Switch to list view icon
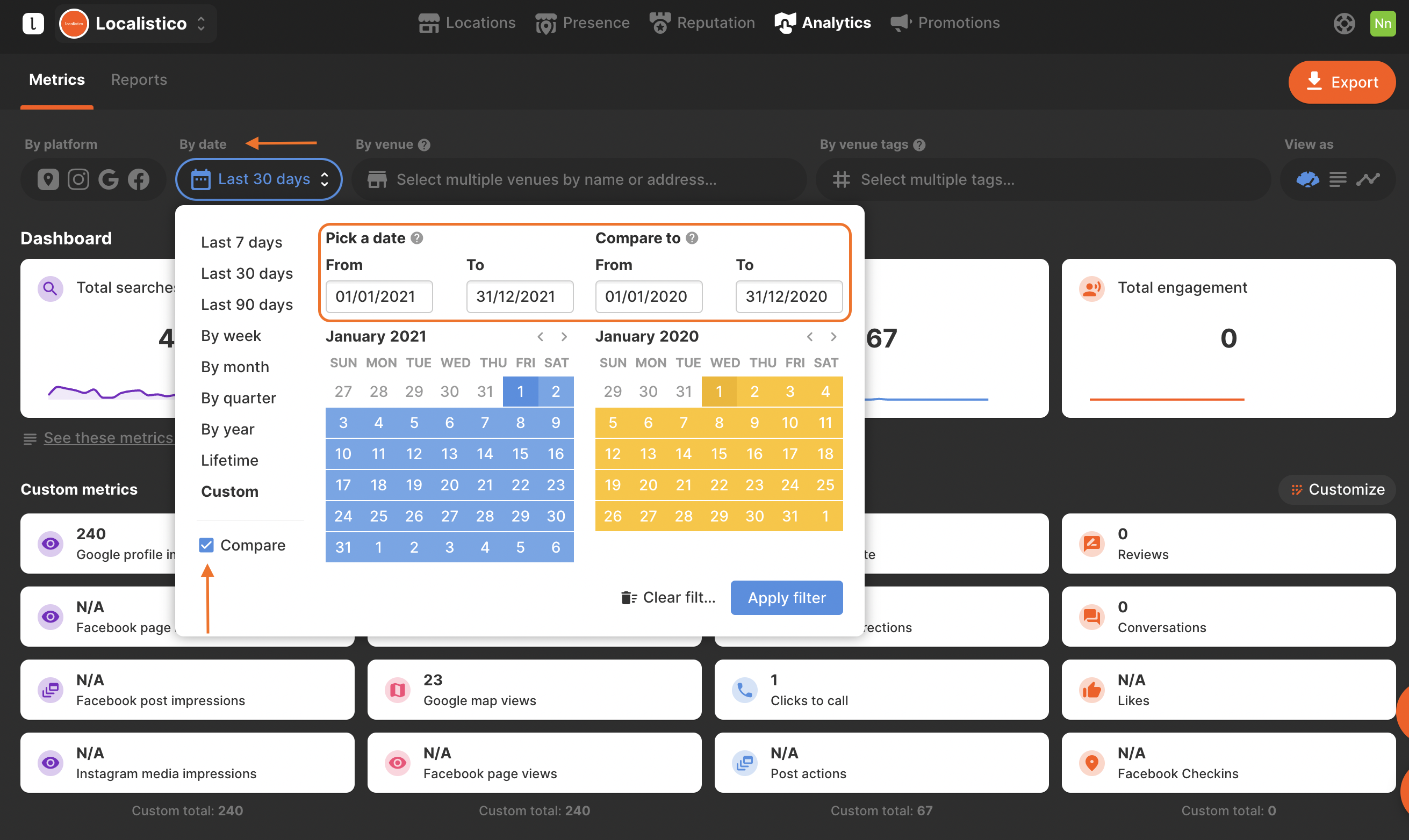The image size is (1409, 840). [x=1338, y=179]
